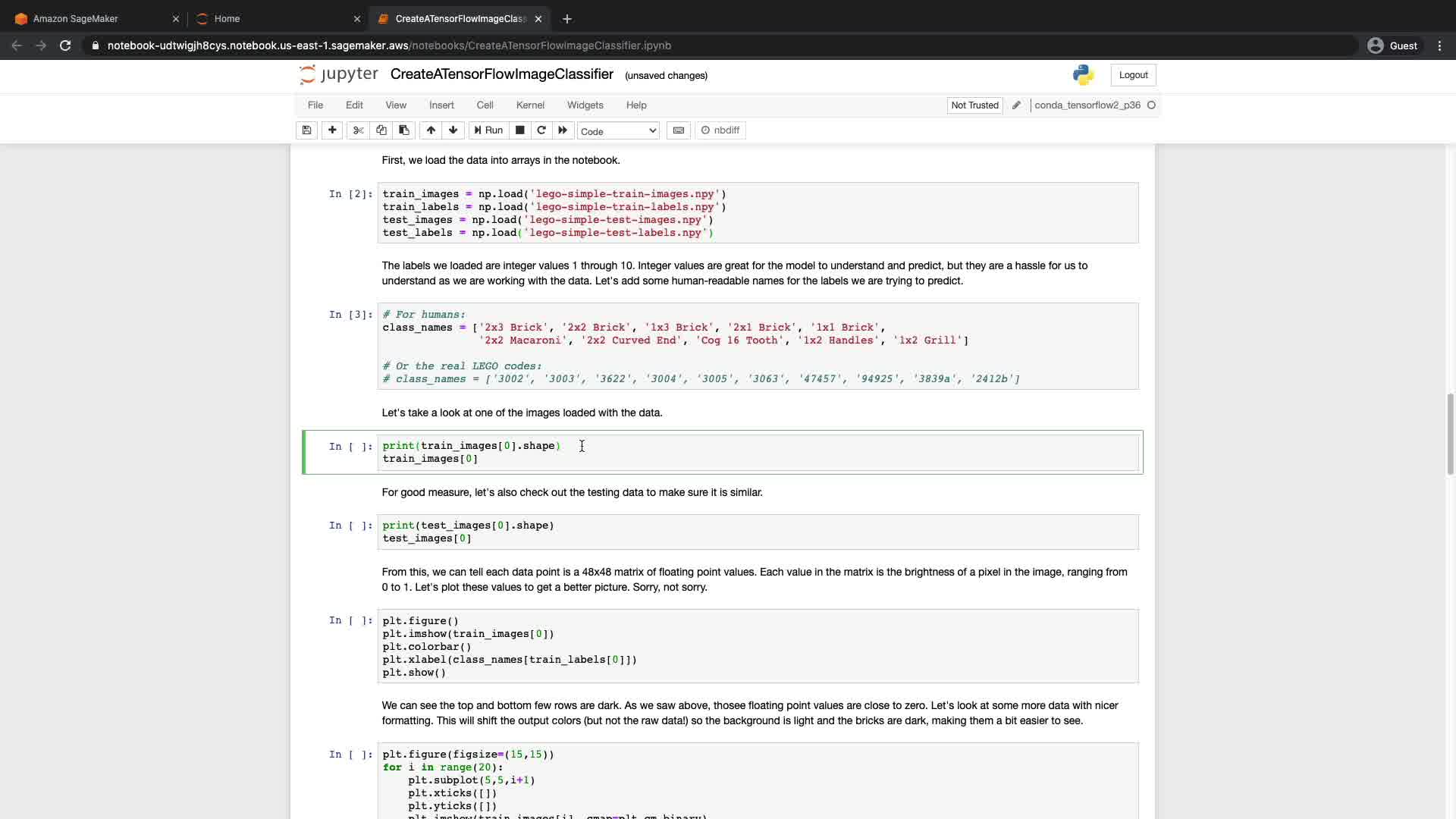Expand the Widgets menu

coord(585,105)
